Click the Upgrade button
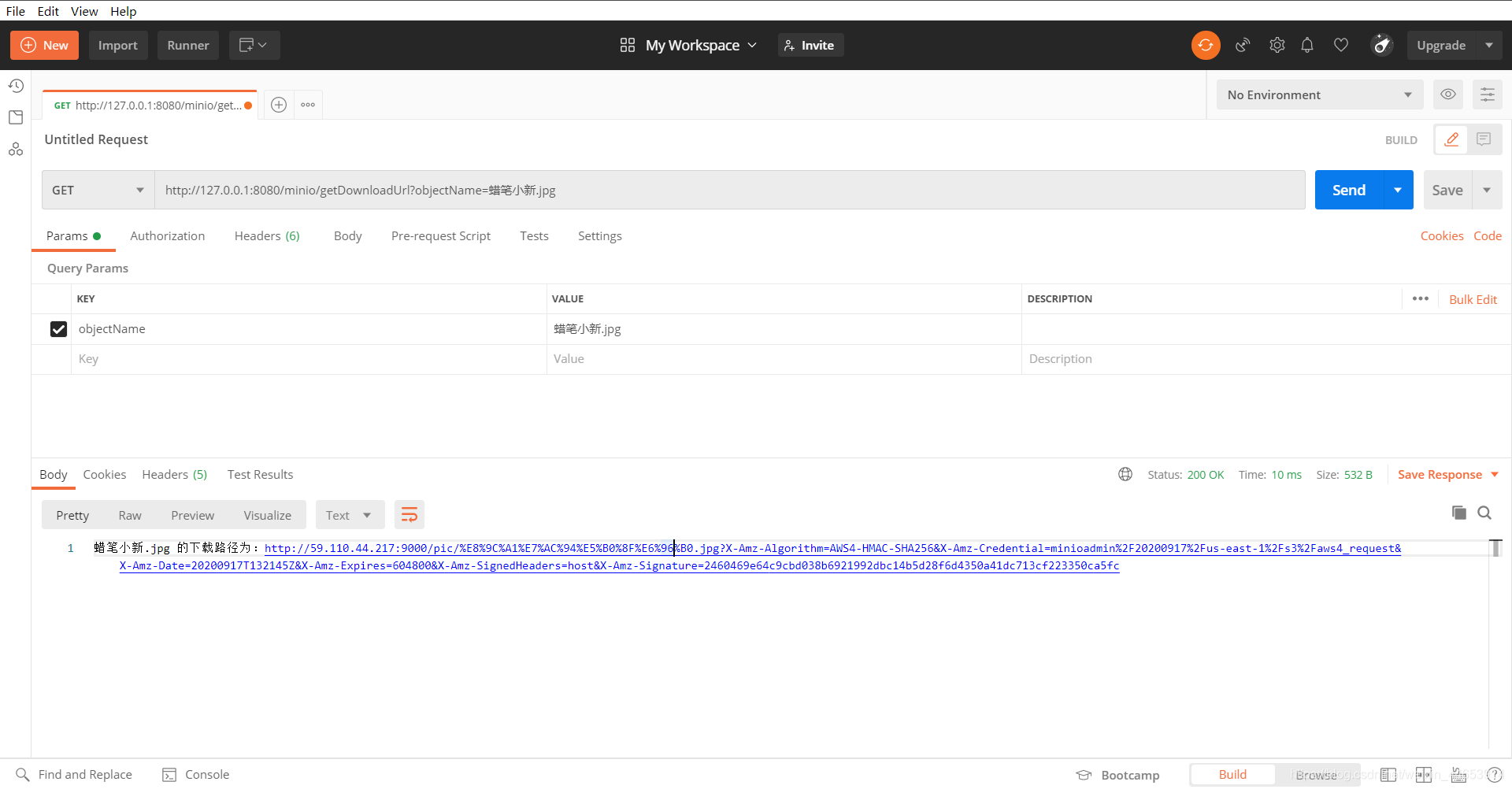The width and height of the screenshot is (1512, 789). pyautogui.click(x=1441, y=46)
